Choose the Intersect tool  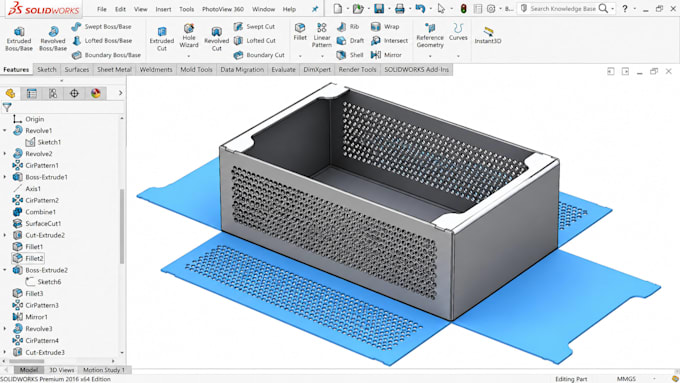point(389,40)
